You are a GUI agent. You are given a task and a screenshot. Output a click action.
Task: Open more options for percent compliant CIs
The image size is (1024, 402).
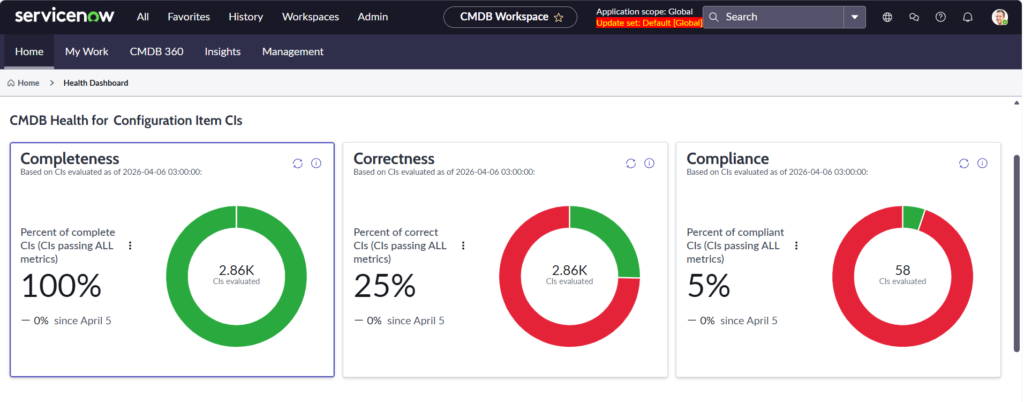pyautogui.click(x=797, y=245)
